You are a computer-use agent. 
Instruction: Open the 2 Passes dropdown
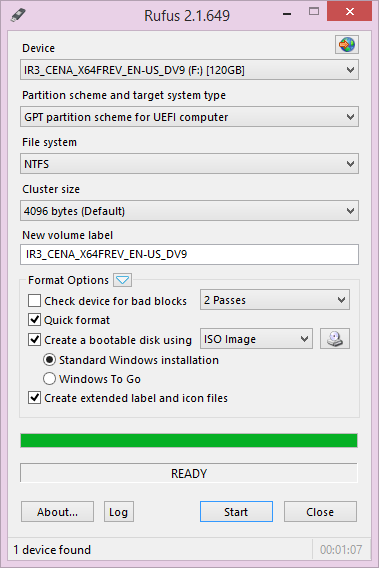[275, 300]
